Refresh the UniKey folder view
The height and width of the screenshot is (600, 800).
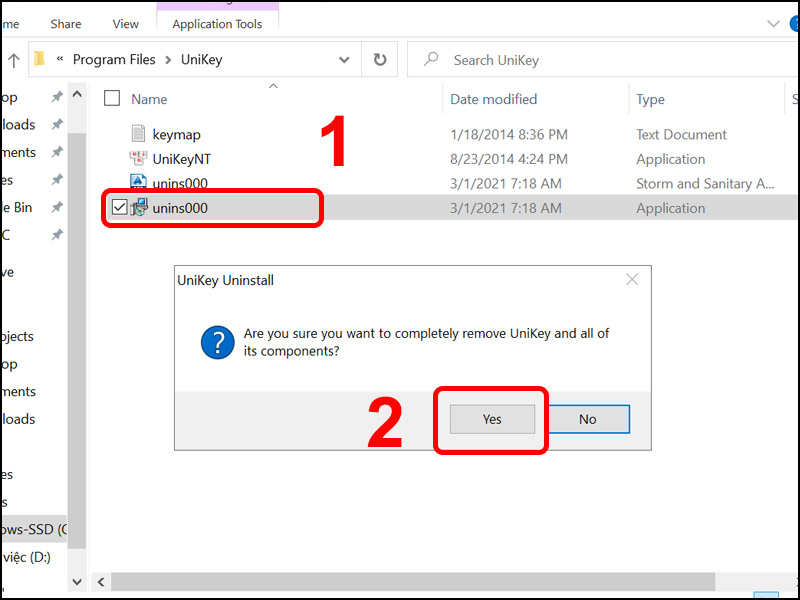[380, 60]
